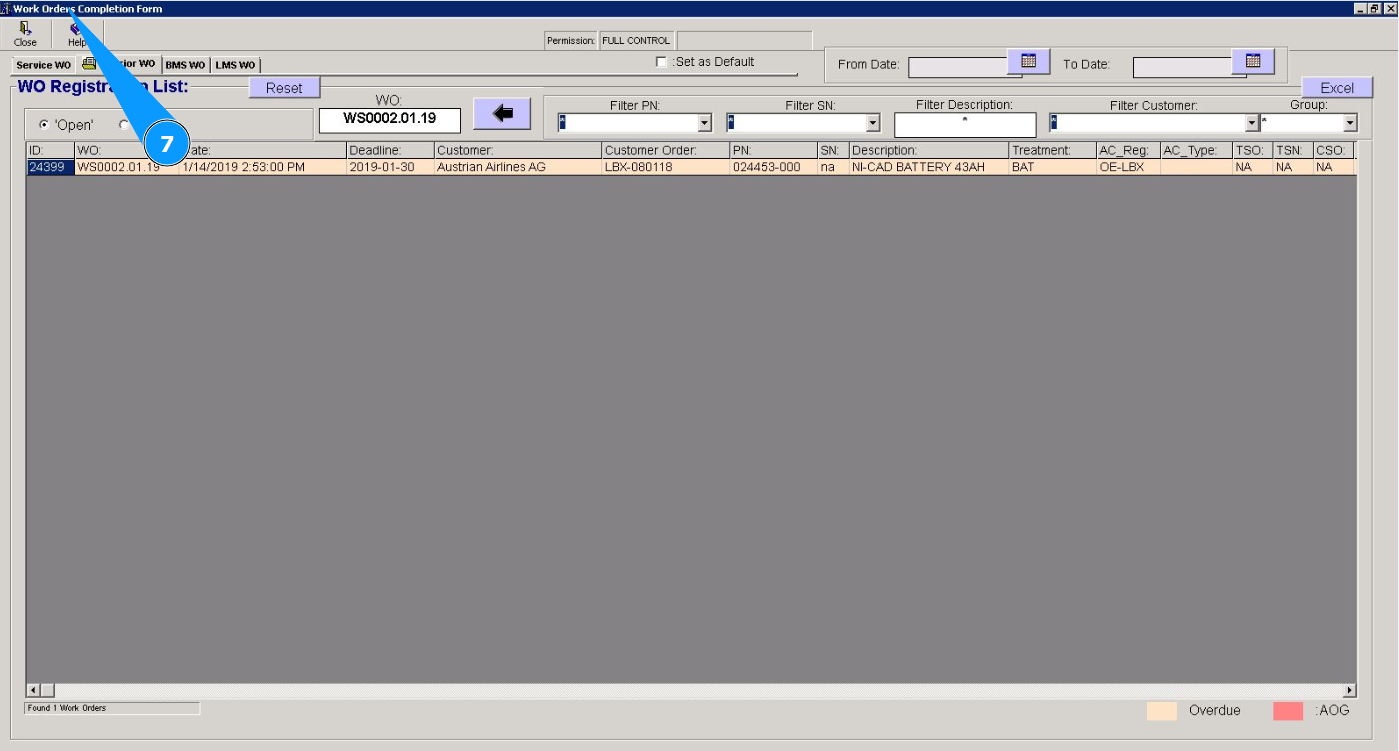Export the list with the Excel button
Image resolution: width=1399 pixels, height=751 pixels.
1337,88
